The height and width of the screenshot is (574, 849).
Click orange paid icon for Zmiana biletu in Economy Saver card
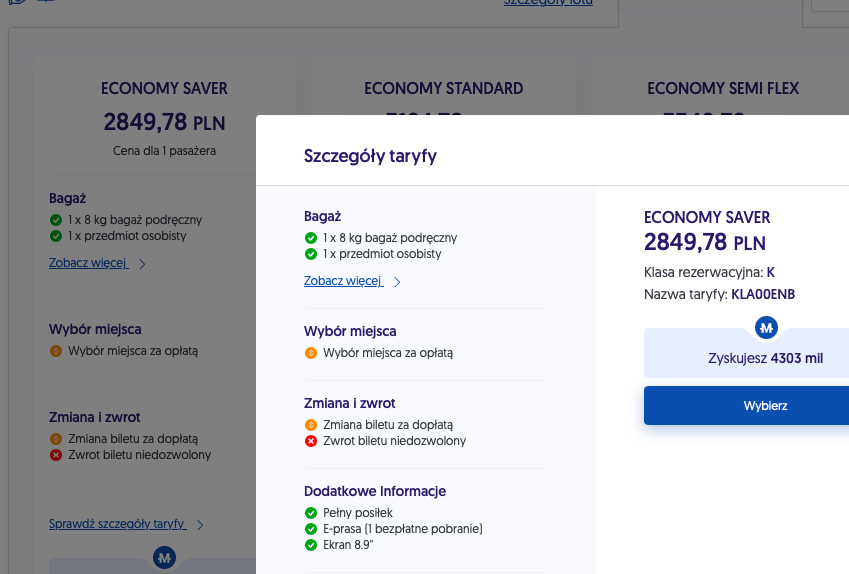(x=56, y=439)
